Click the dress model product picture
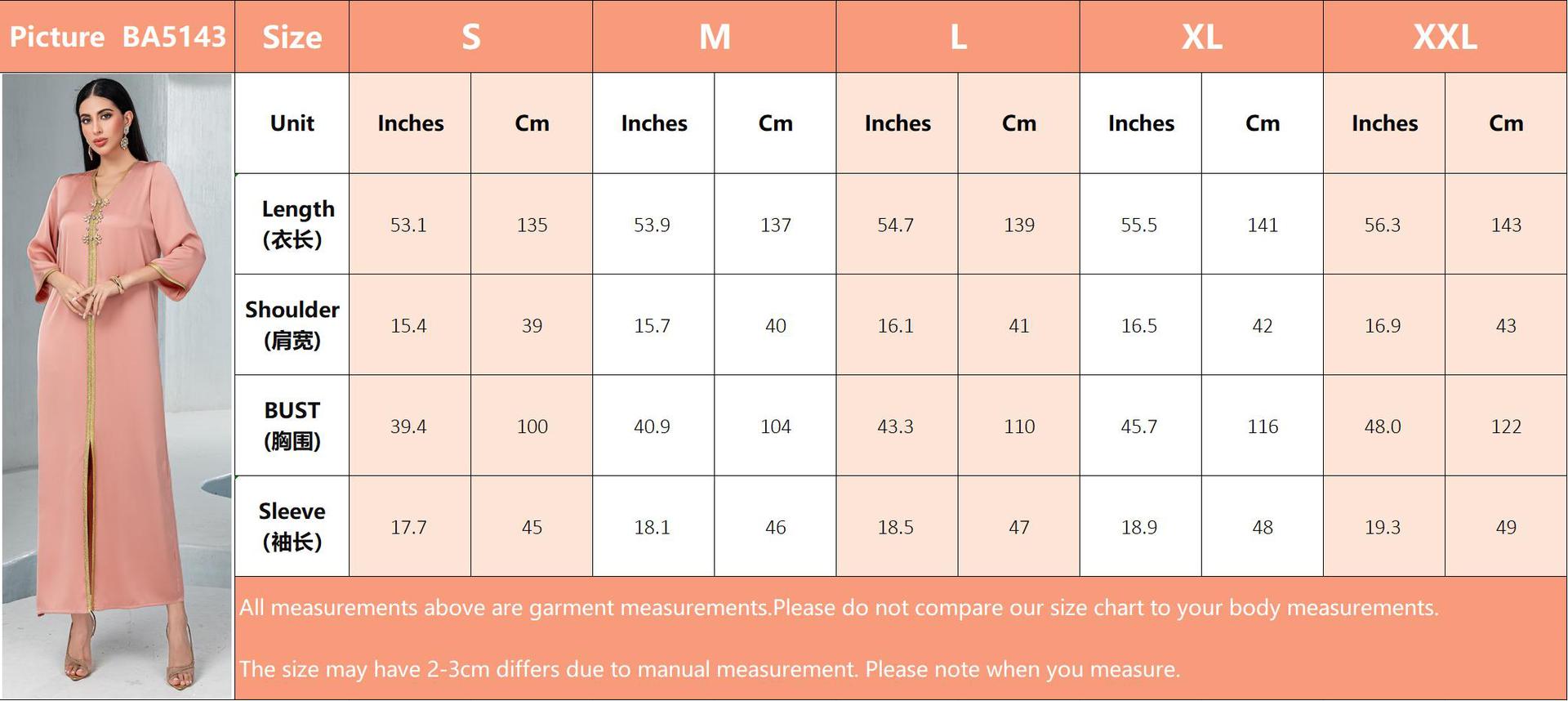Screen dimensions: 1568x701 (x=117, y=386)
